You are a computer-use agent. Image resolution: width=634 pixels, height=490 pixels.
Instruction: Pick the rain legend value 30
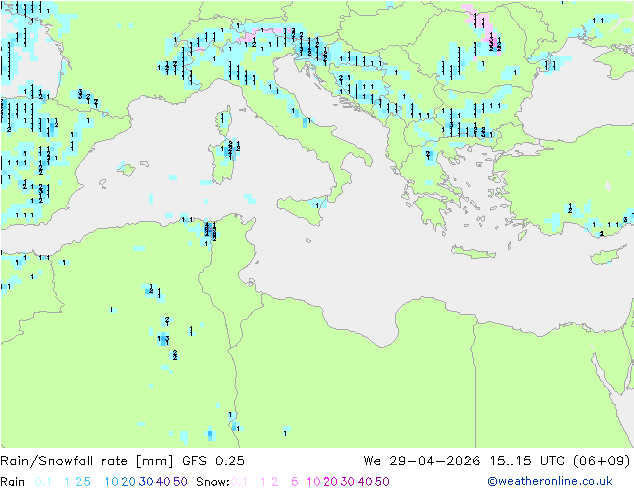click(x=146, y=482)
